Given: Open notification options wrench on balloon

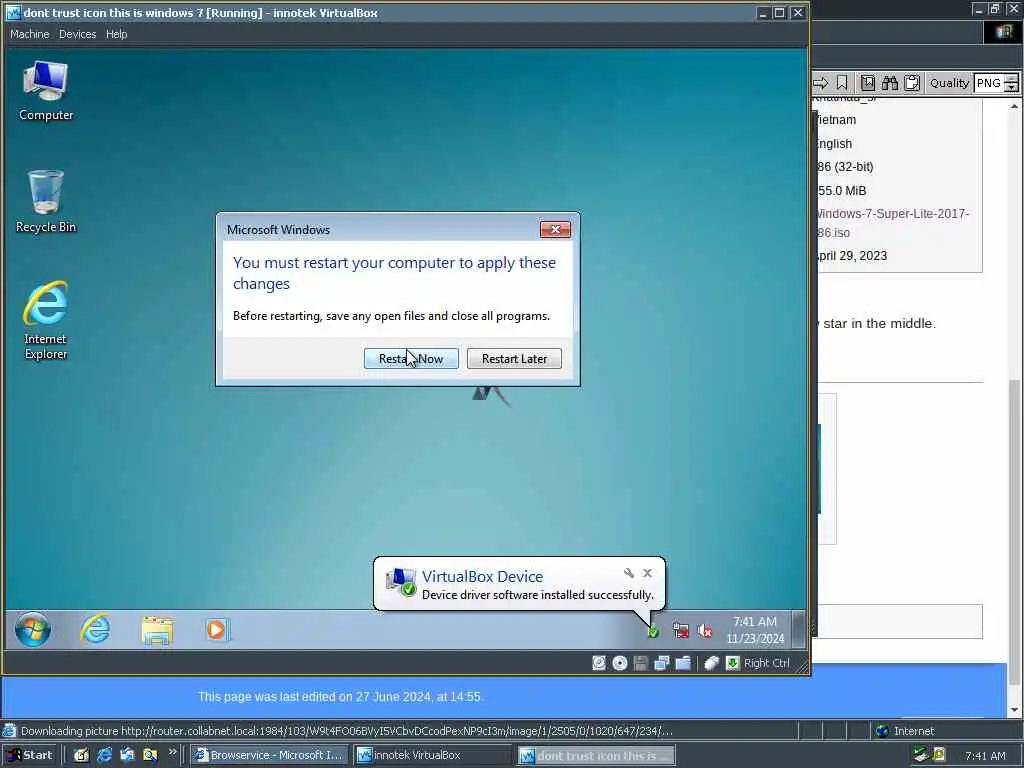Looking at the screenshot, I should pos(629,573).
